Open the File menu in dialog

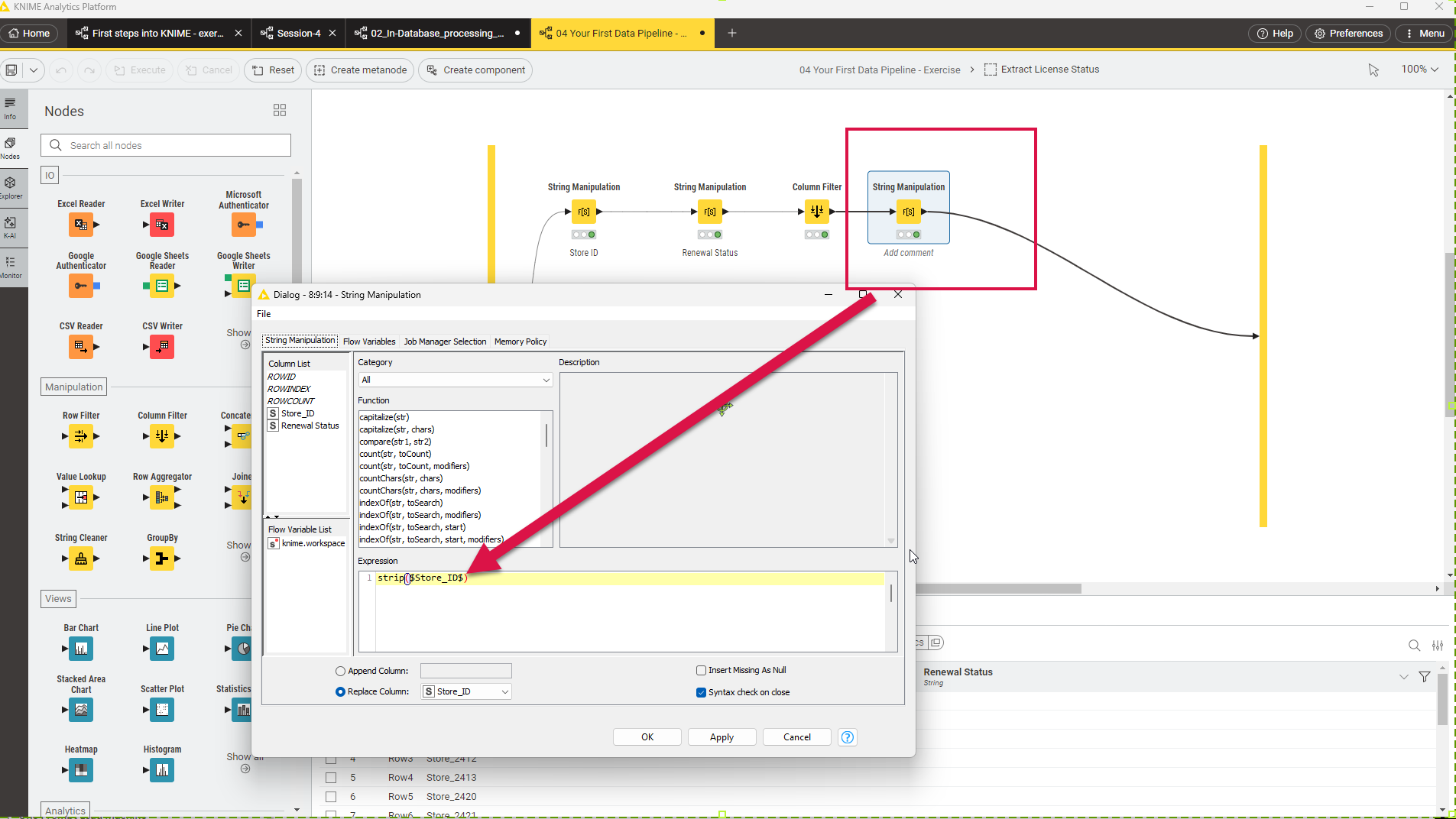pos(264,314)
